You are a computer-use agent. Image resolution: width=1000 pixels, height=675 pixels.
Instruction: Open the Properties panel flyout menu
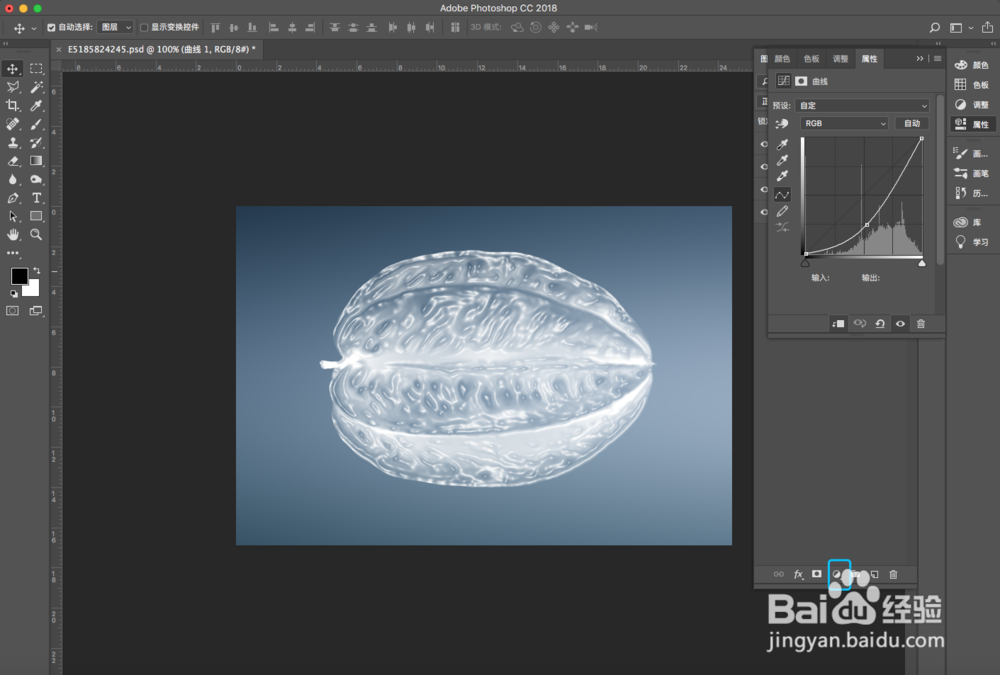coord(938,58)
